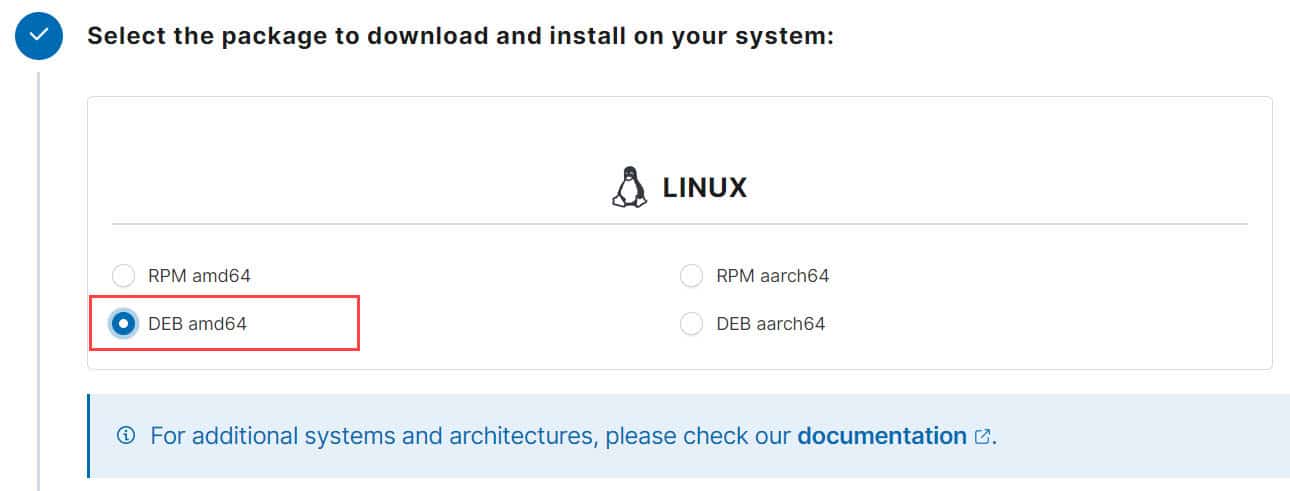1290x491 pixels.
Task: Click the 'Select the package to download' heading
Action: 461,36
